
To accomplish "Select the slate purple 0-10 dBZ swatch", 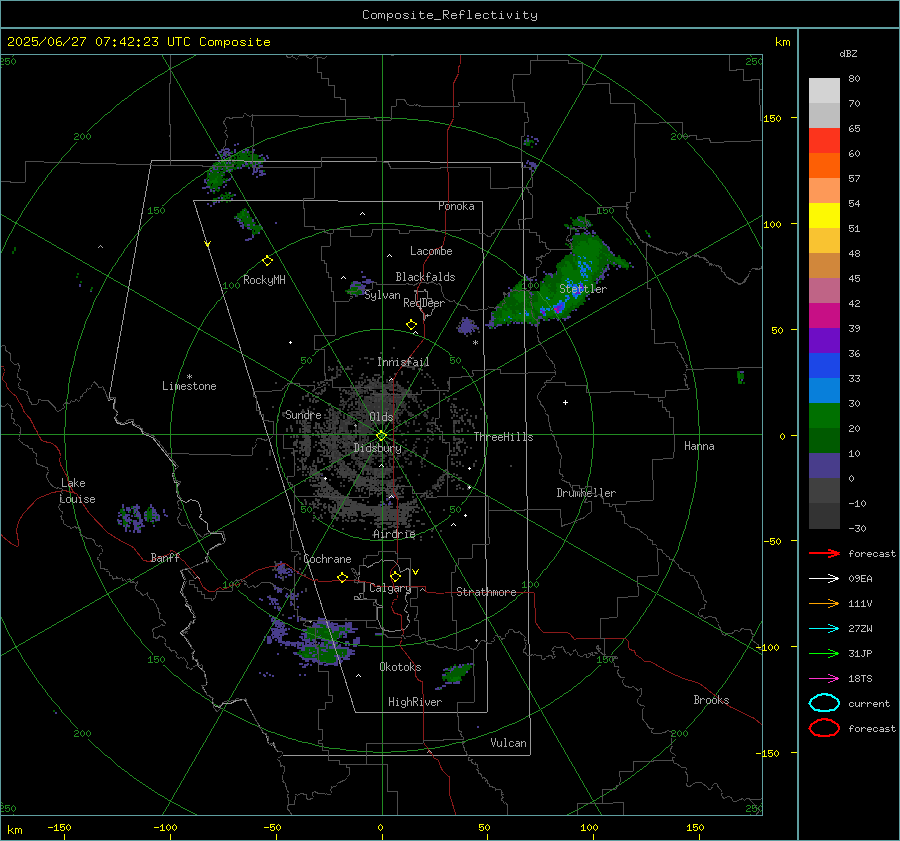I will 824,466.
